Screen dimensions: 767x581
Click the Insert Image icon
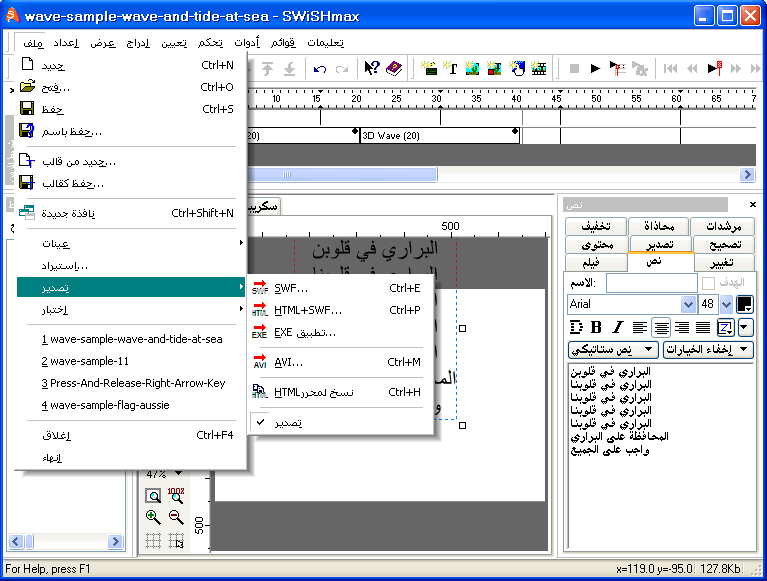pos(472,68)
